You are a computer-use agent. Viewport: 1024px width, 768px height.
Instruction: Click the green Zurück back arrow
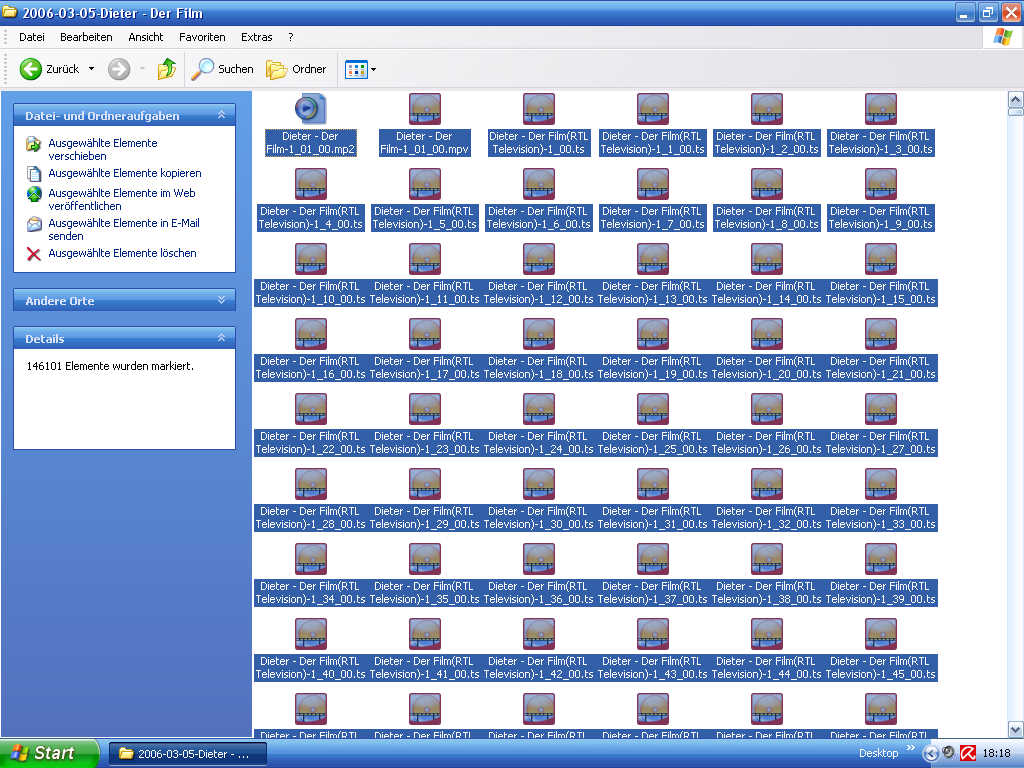click(x=31, y=69)
